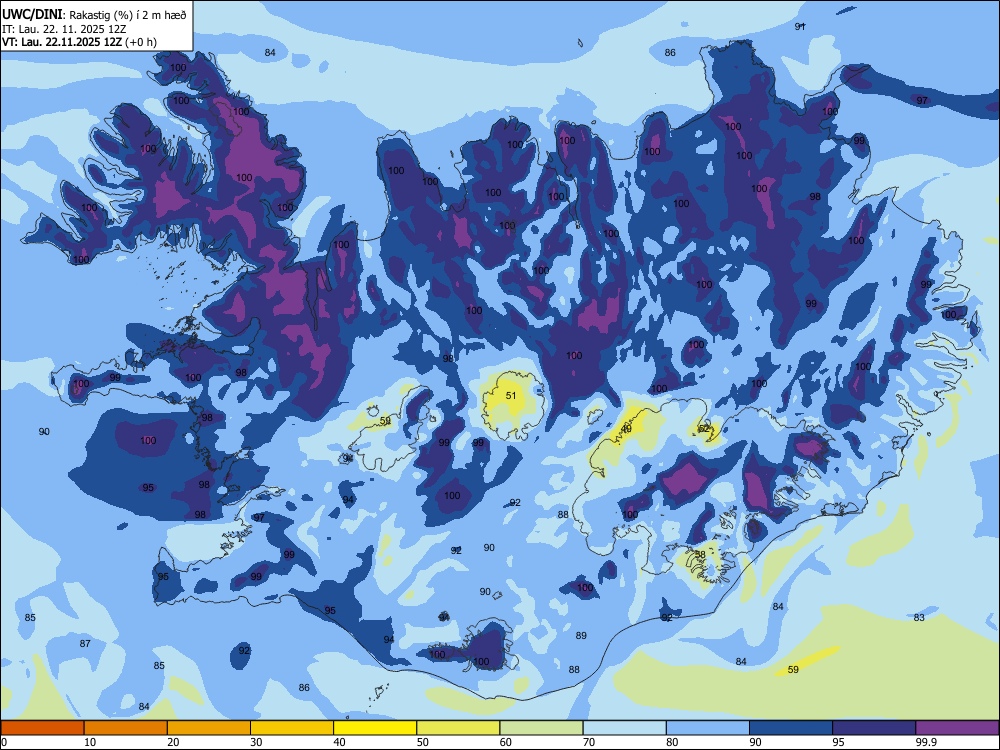The image size is (1000, 750).
Task: Click the "60" legend tick label
Action: pos(506,742)
